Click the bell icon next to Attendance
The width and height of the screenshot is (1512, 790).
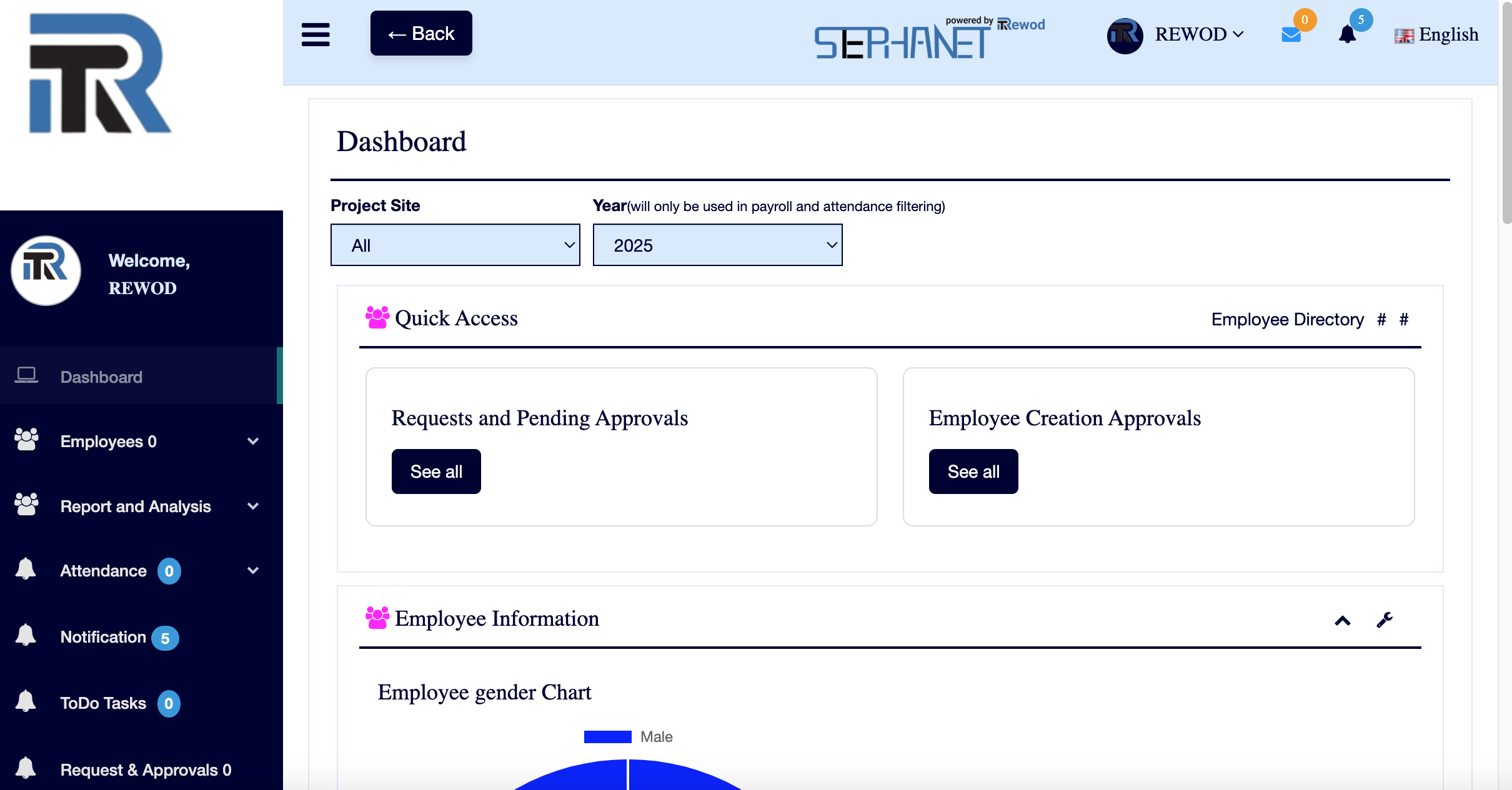[26, 570]
